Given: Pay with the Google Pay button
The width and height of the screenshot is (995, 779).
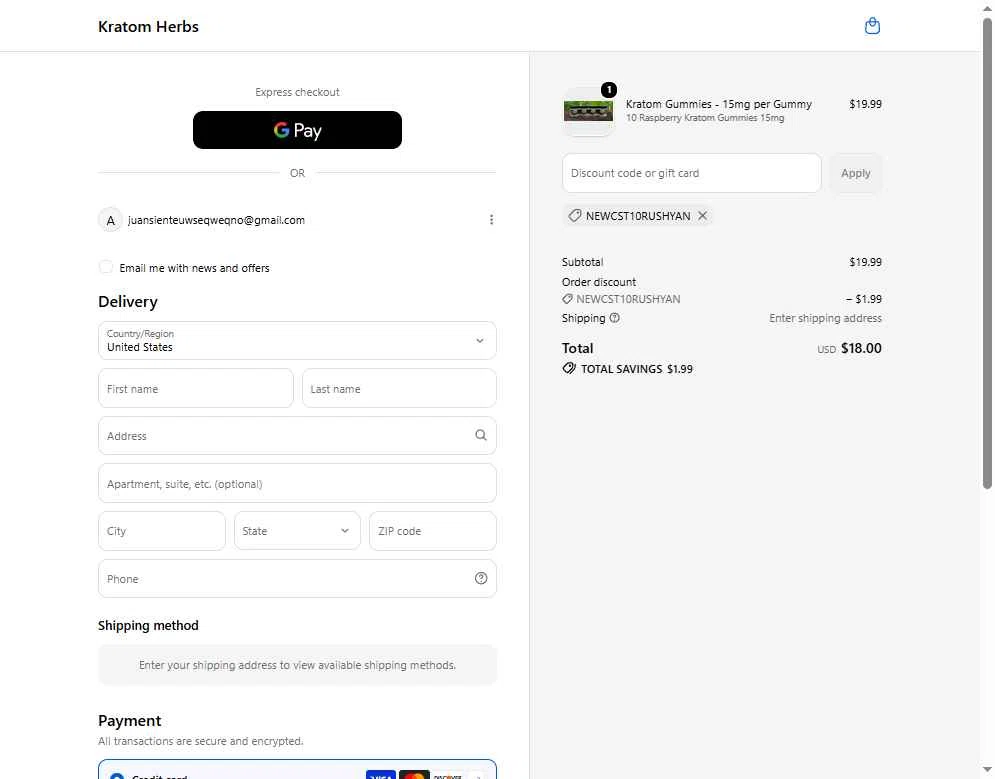Looking at the screenshot, I should pyautogui.click(x=297, y=130).
